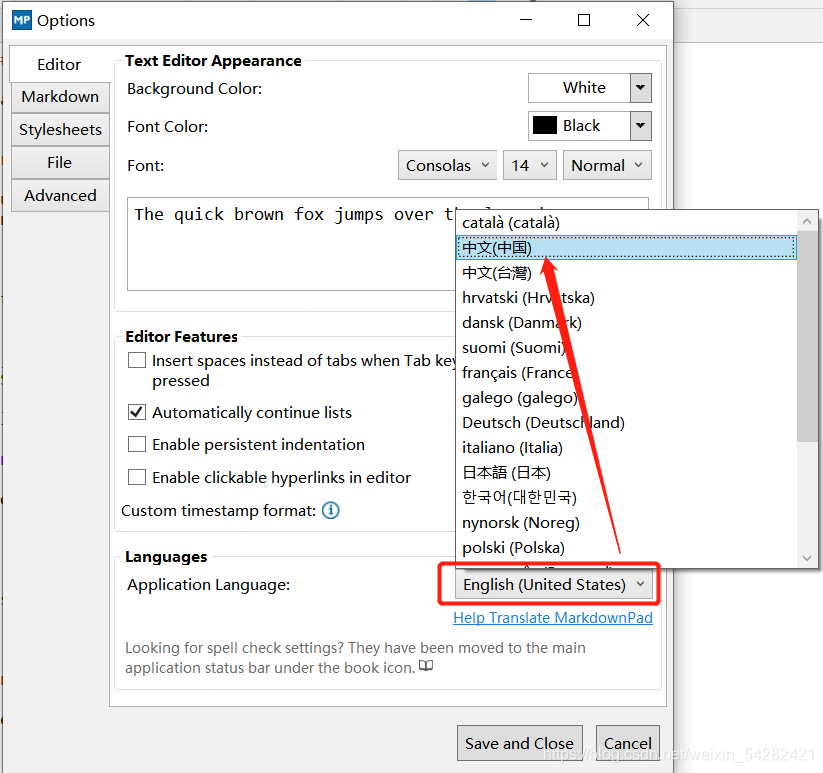This screenshot has height=773, width=823.
Task: Close the Options dialog
Action: pos(642,20)
